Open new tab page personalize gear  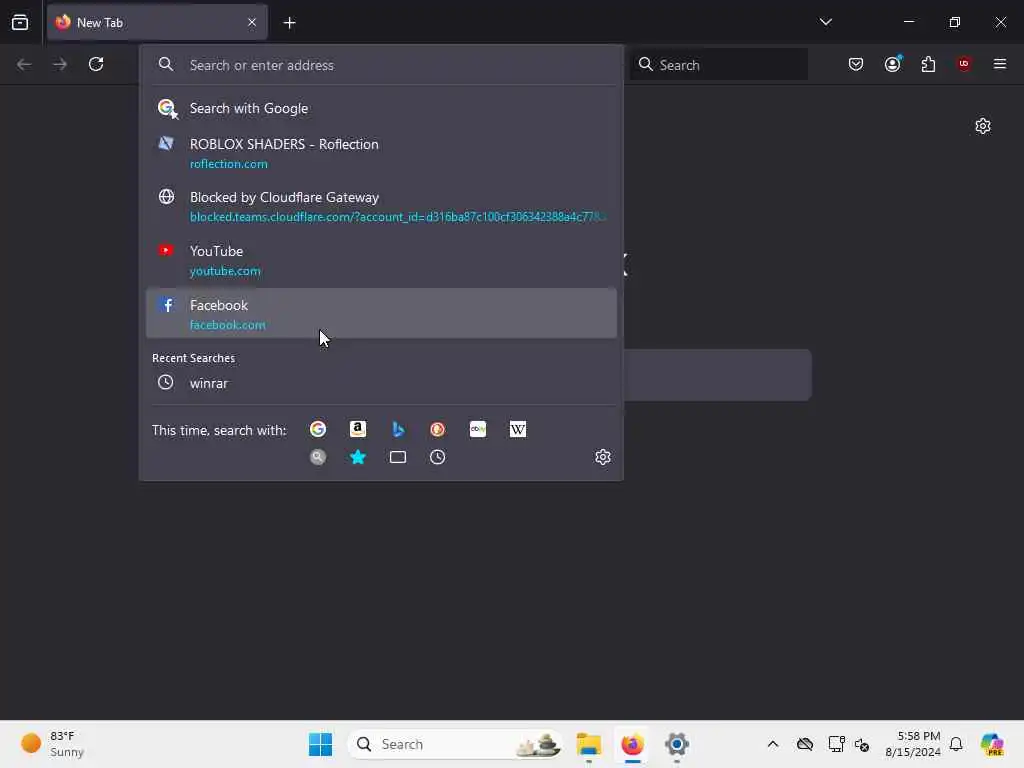tap(983, 126)
